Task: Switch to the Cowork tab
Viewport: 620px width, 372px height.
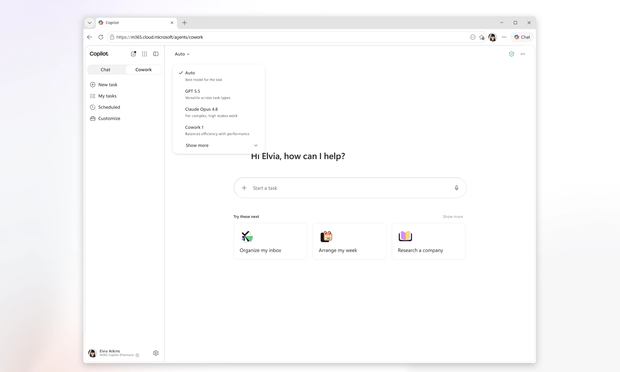Action: 144,70
